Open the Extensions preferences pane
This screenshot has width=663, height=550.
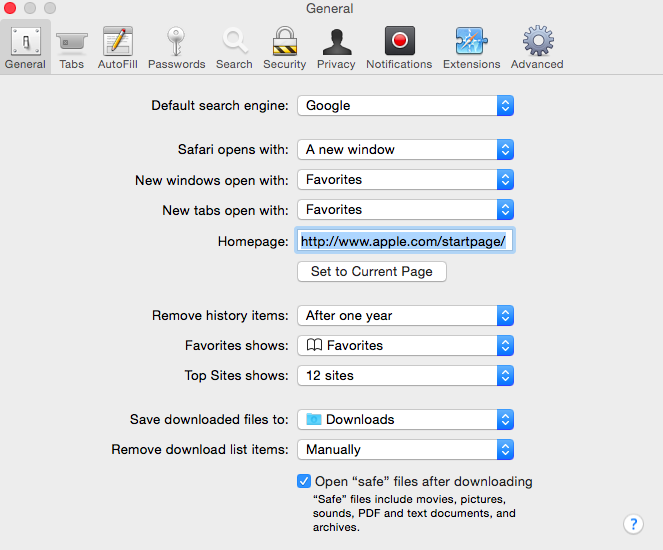(x=471, y=47)
